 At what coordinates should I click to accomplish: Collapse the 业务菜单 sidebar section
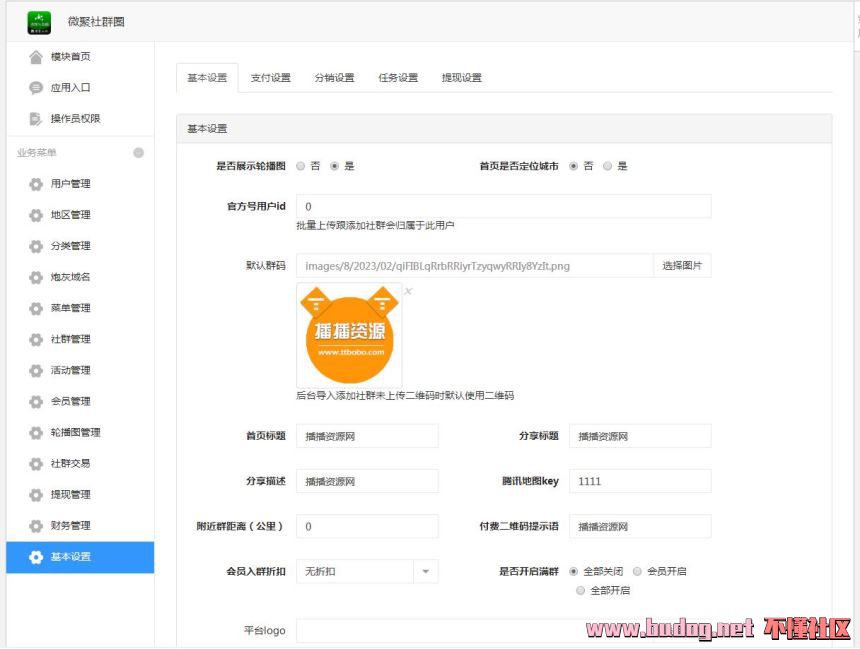pyautogui.click(x=138, y=153)
